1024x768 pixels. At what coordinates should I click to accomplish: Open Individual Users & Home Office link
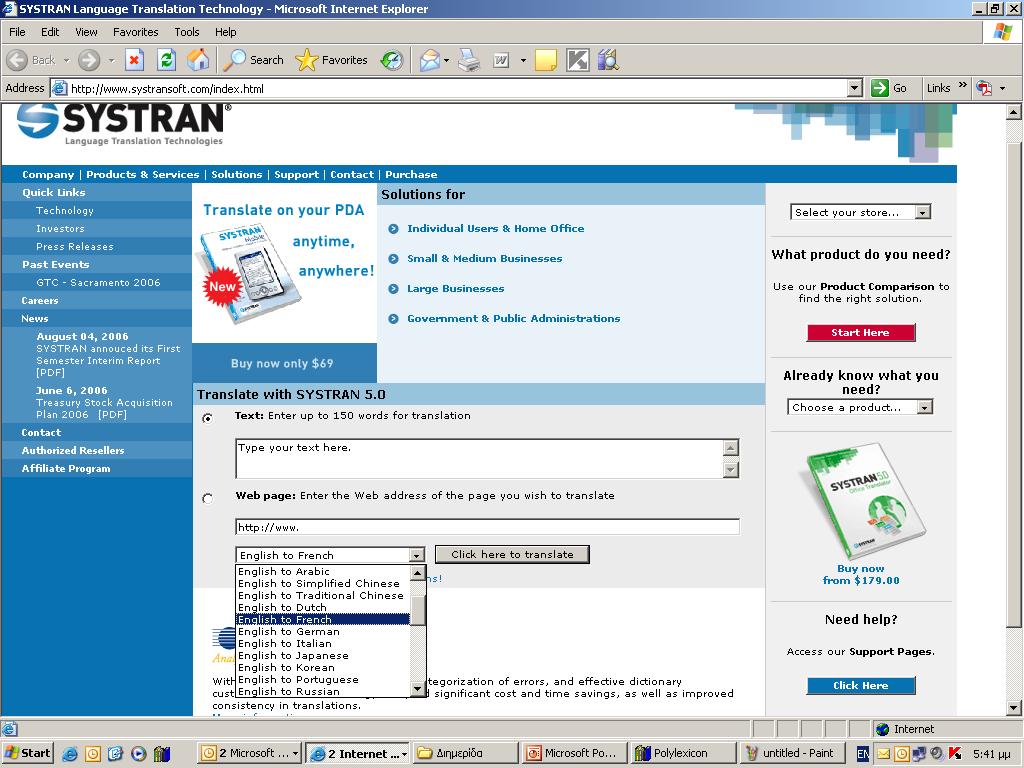(x=496, y=229)
